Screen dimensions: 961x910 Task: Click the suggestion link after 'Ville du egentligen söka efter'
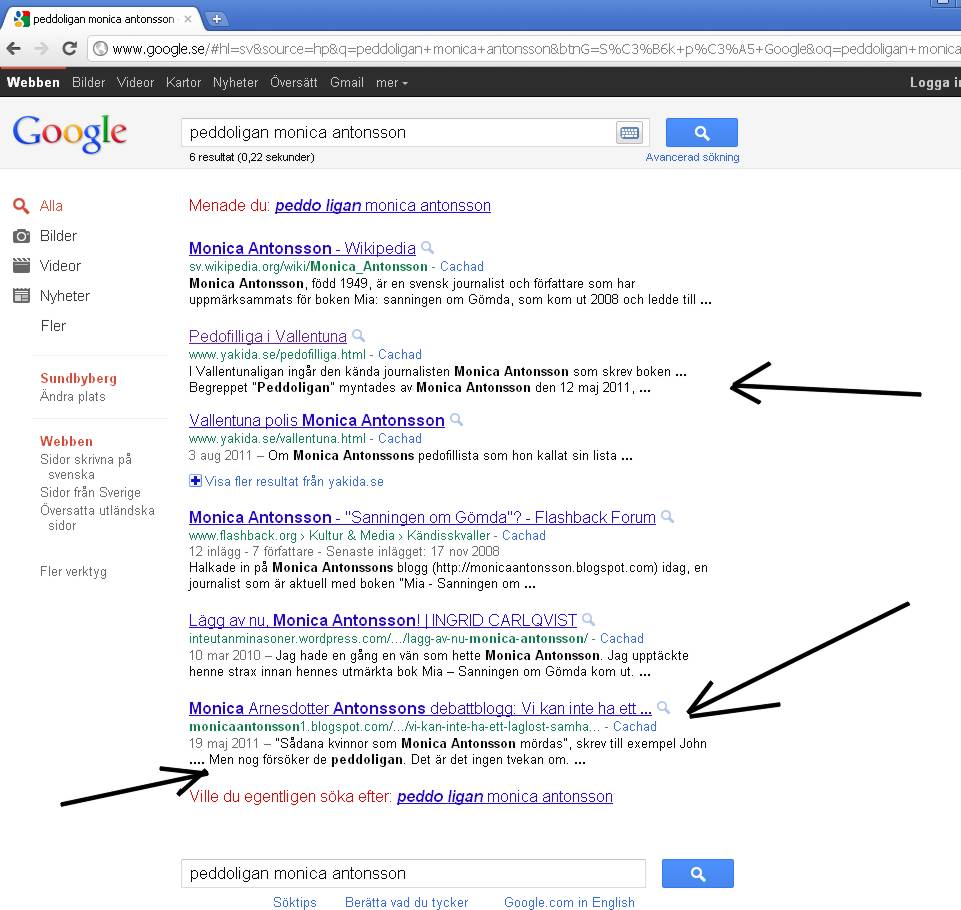505,796
